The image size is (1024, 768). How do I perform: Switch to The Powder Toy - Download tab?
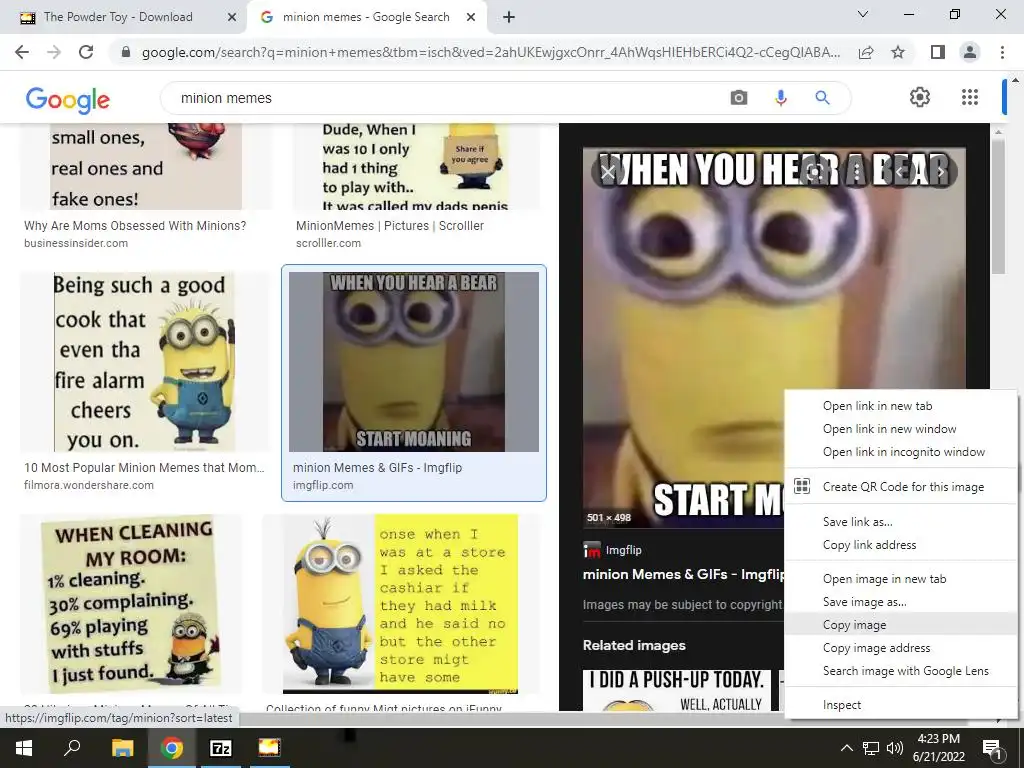point(118,17)
